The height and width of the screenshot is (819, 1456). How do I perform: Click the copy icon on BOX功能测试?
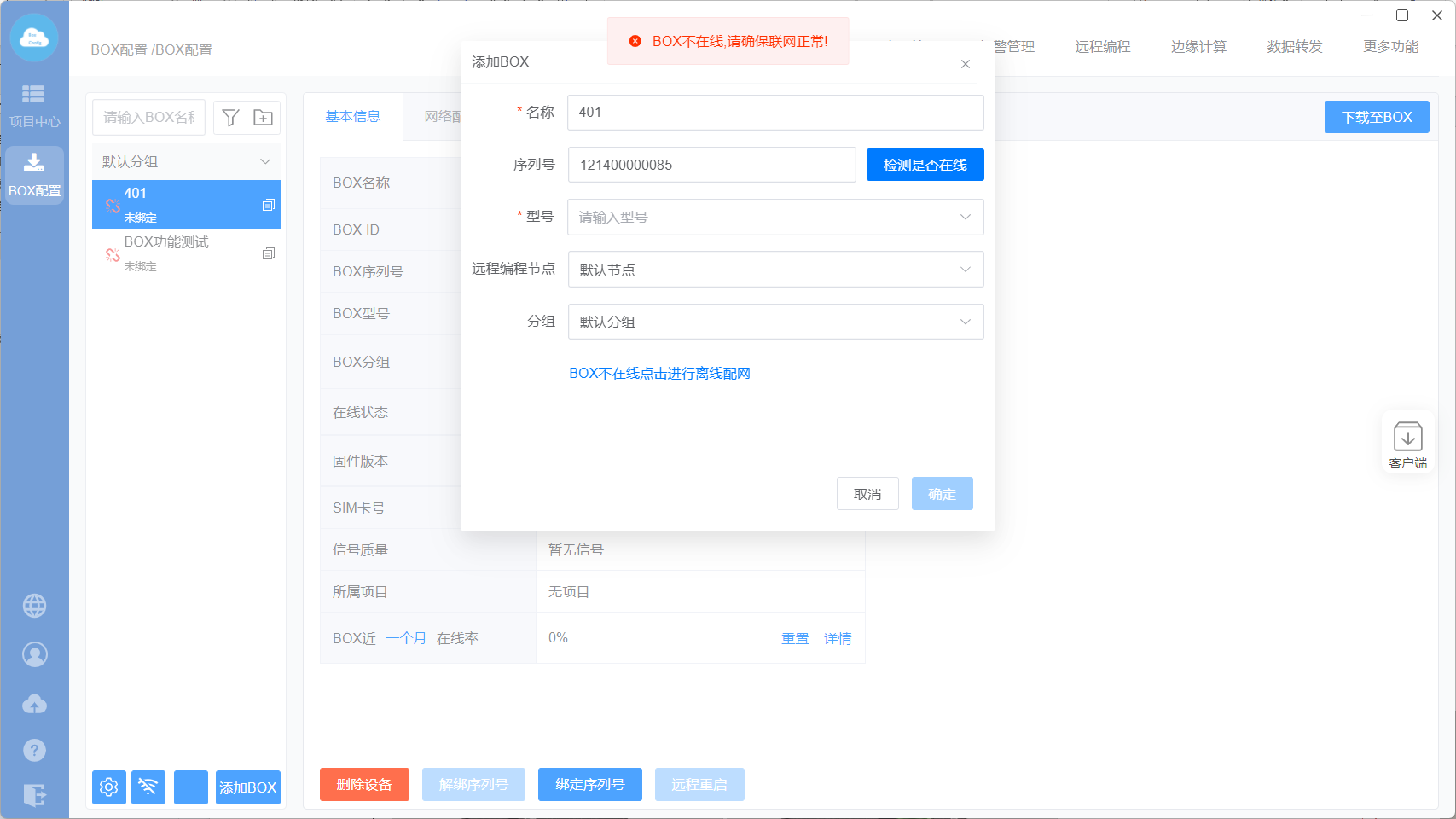(268, 253)
